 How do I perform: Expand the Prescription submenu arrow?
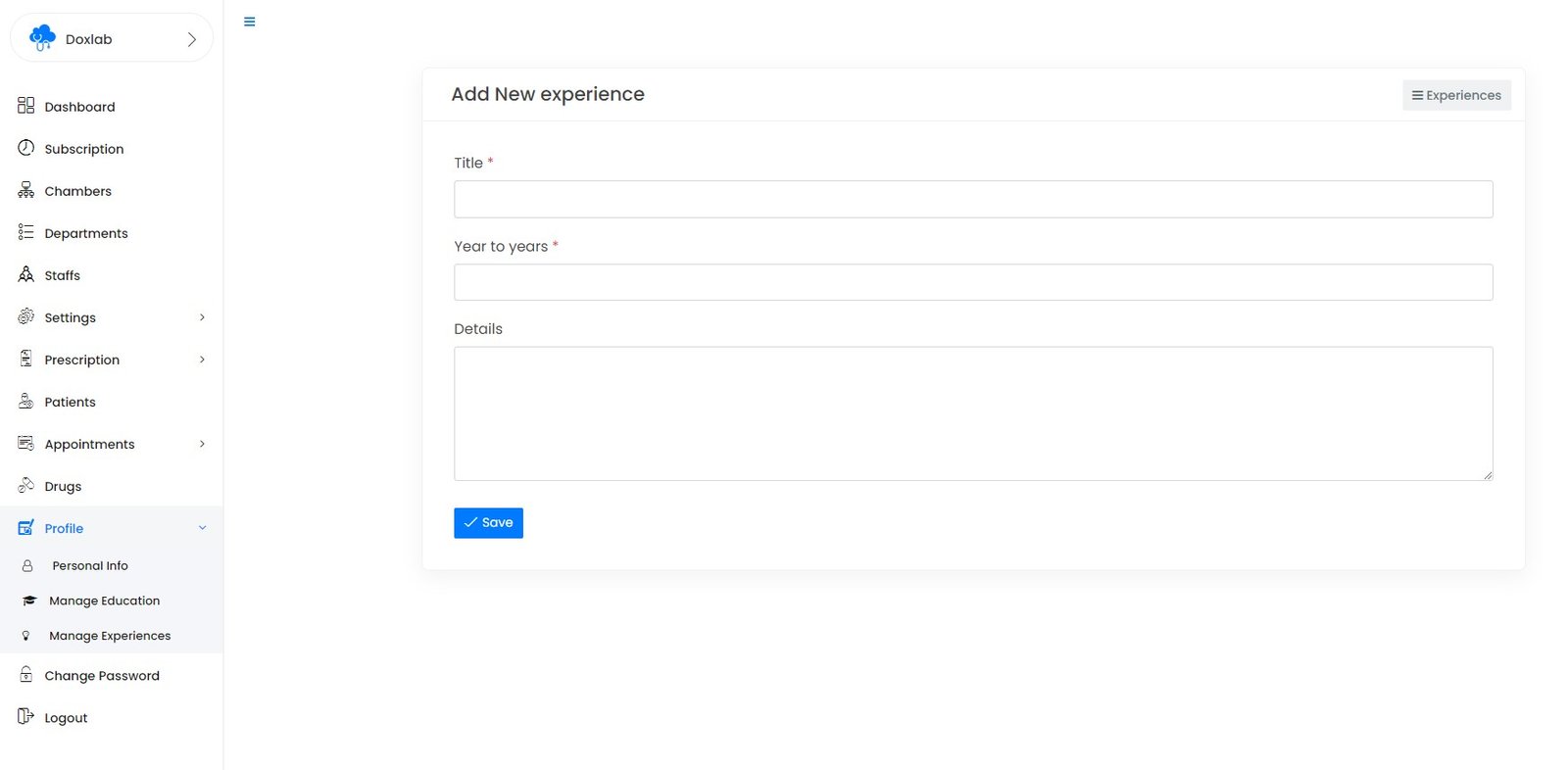tap(202, 360)
